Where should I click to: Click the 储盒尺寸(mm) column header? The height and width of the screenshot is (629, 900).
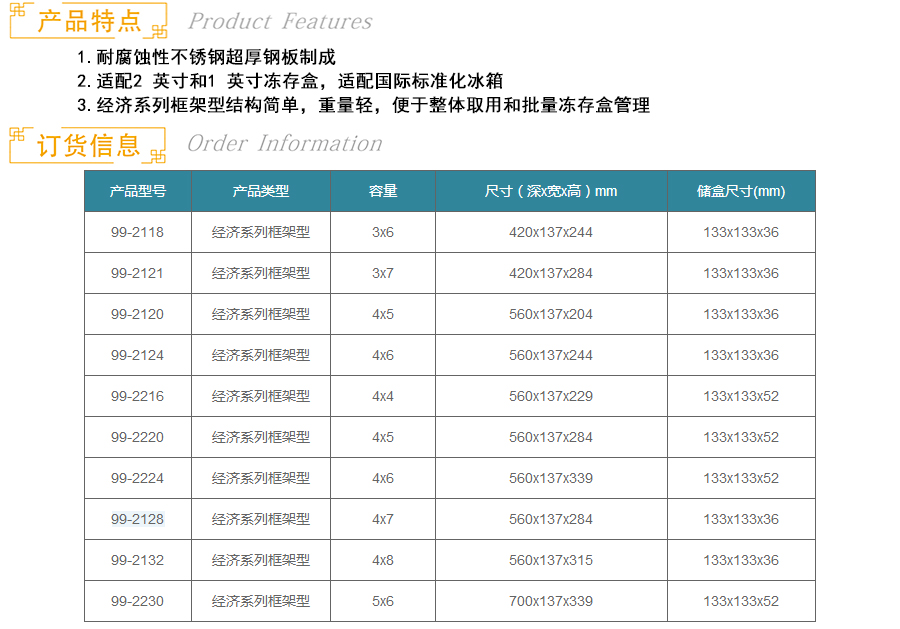point(741,191)
